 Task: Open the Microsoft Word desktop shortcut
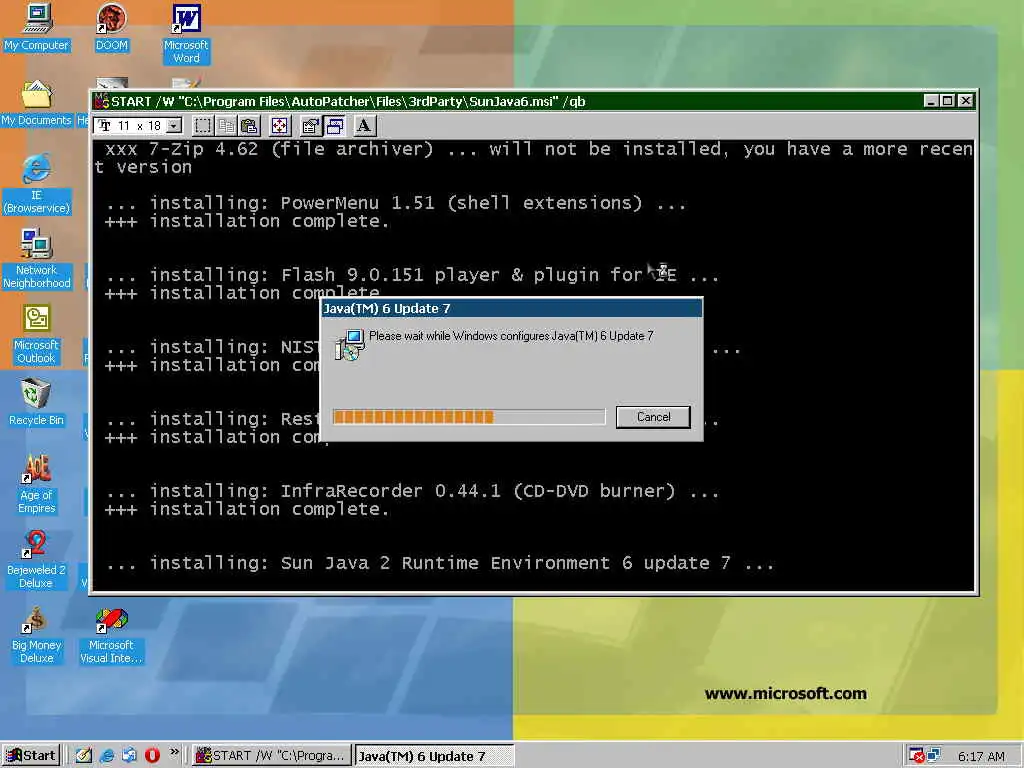point(186,34)
